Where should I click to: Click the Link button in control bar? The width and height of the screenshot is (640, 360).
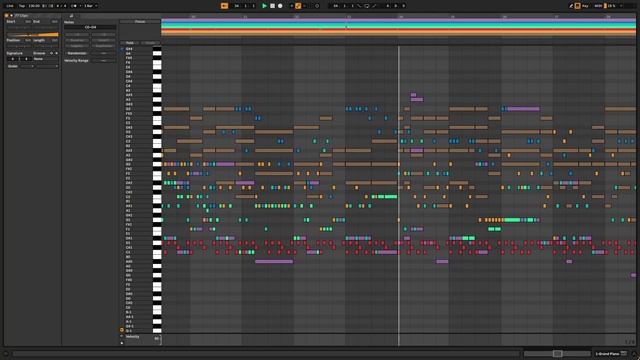[10, 6]
